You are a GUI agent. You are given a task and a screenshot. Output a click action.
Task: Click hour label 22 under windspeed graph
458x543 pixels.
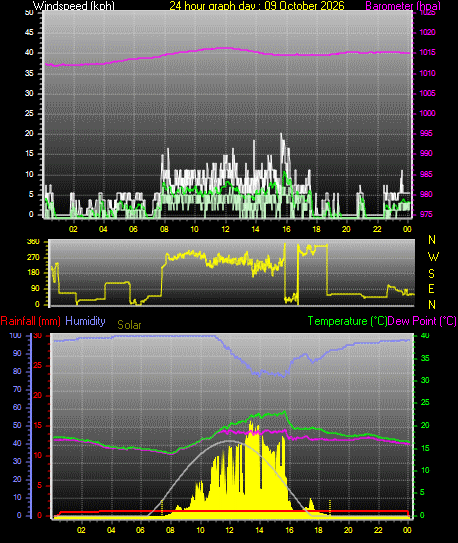[x=377, y=229]
